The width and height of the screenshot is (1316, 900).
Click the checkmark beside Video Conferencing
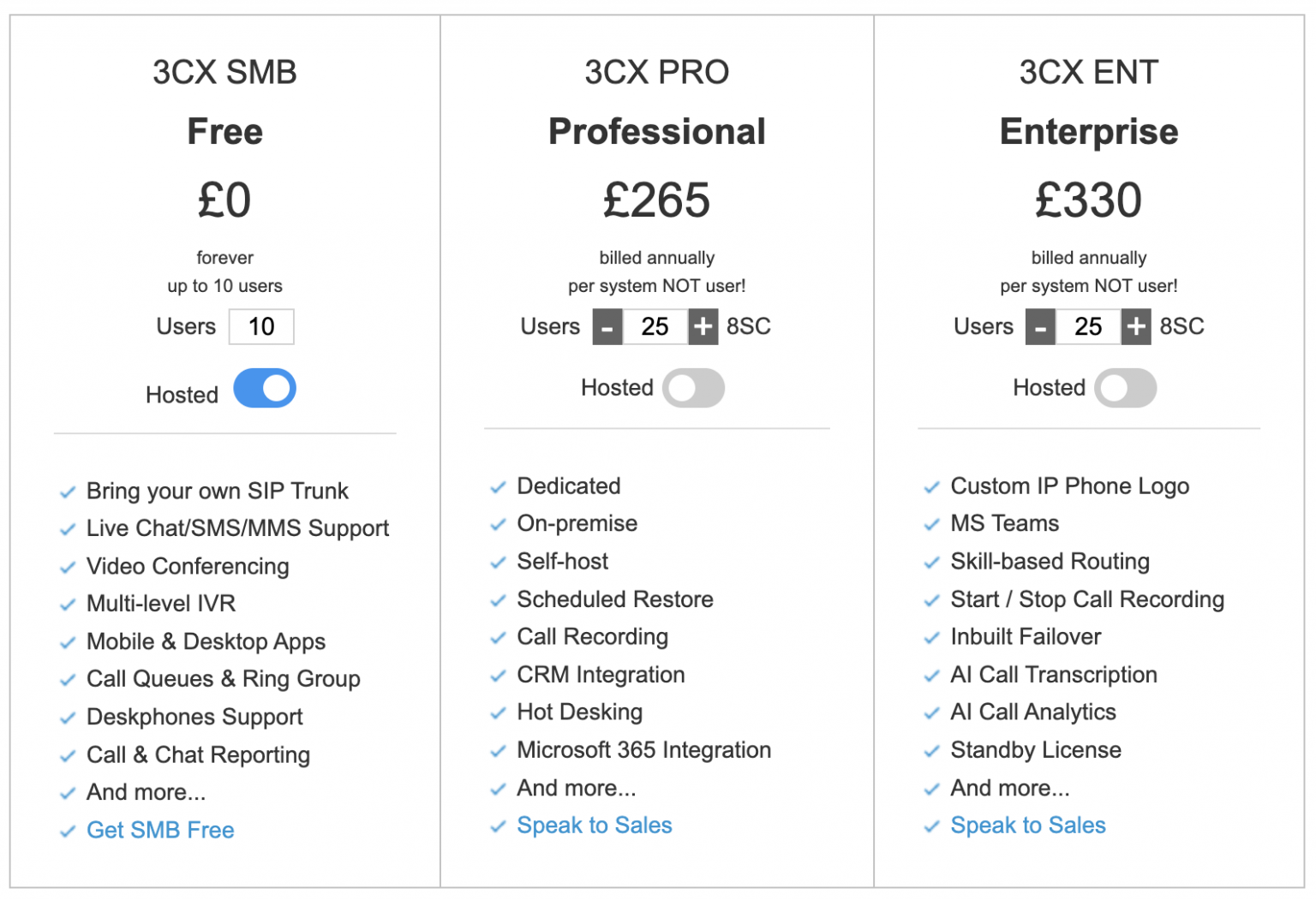tap(69, 567)
